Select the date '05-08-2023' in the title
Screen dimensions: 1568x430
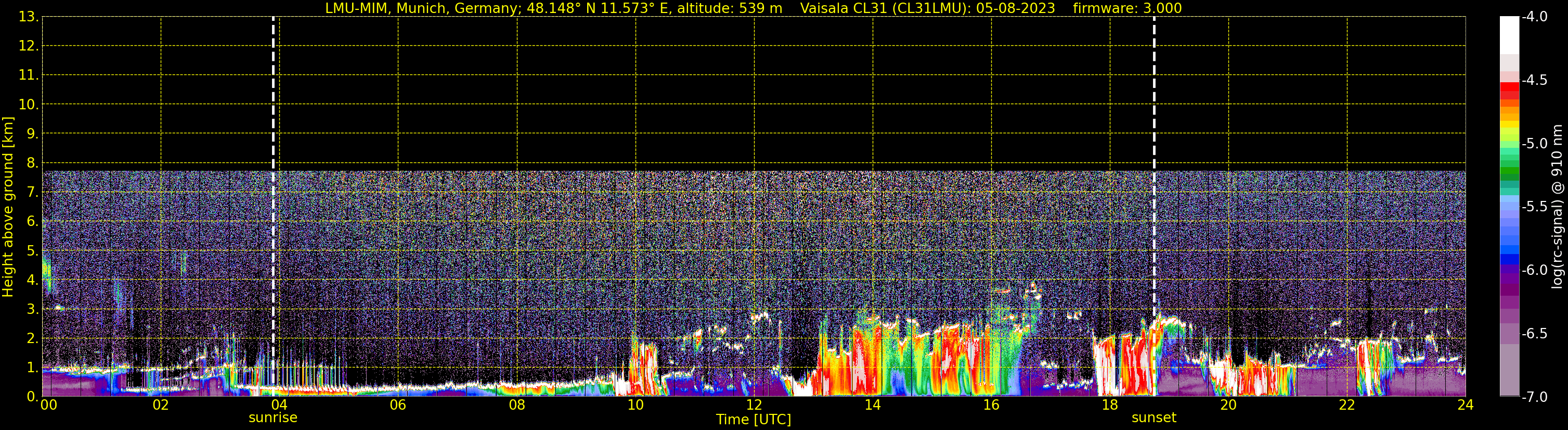[x=1015, y=8]
